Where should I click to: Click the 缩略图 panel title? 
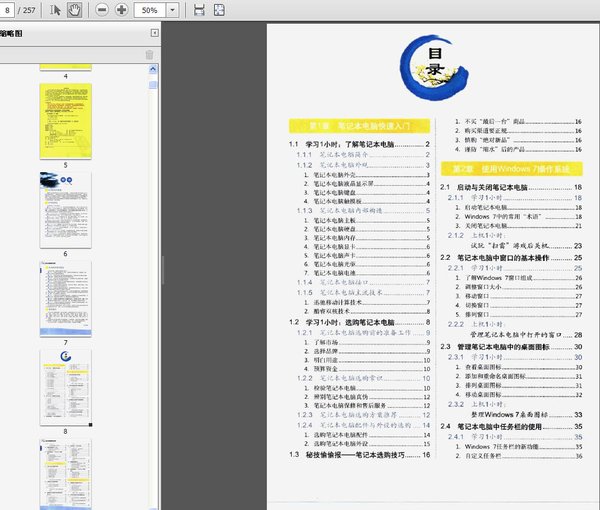point(11,33)
